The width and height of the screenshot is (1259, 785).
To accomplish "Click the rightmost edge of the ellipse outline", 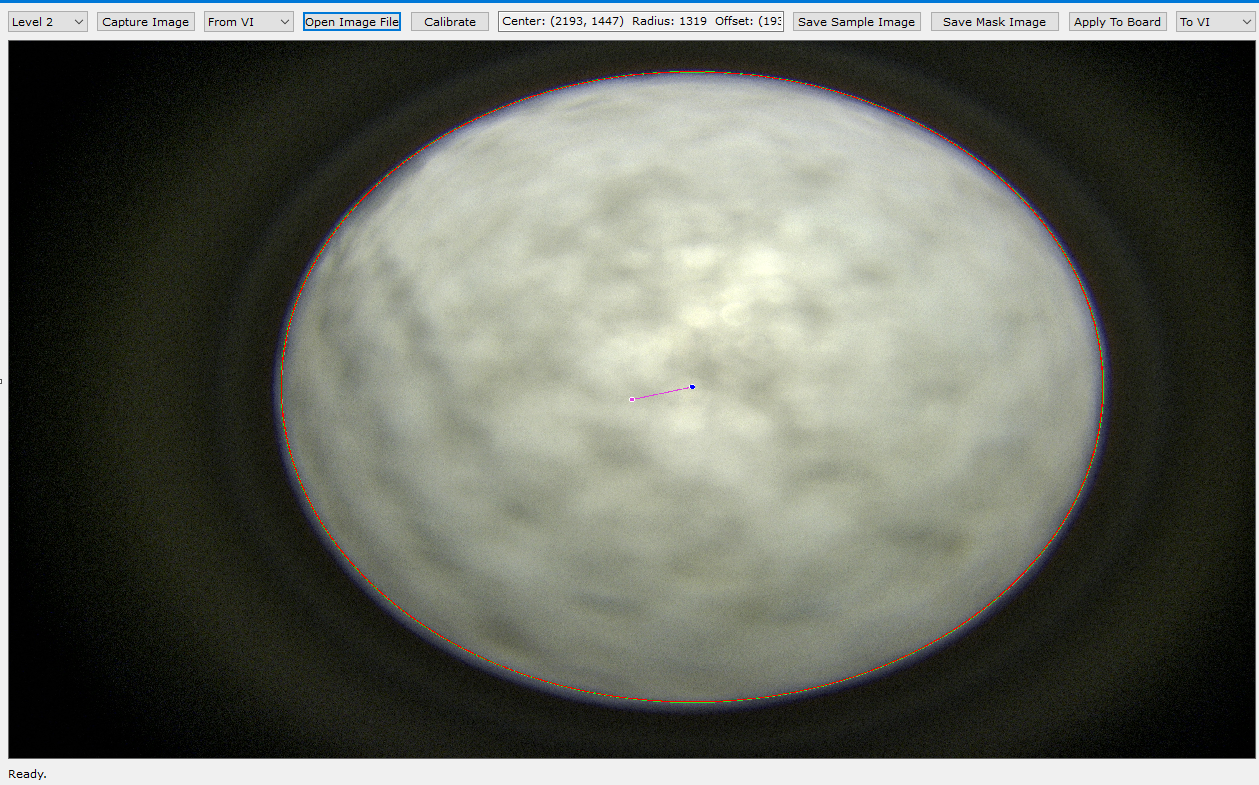I will tap(1103, 387).
